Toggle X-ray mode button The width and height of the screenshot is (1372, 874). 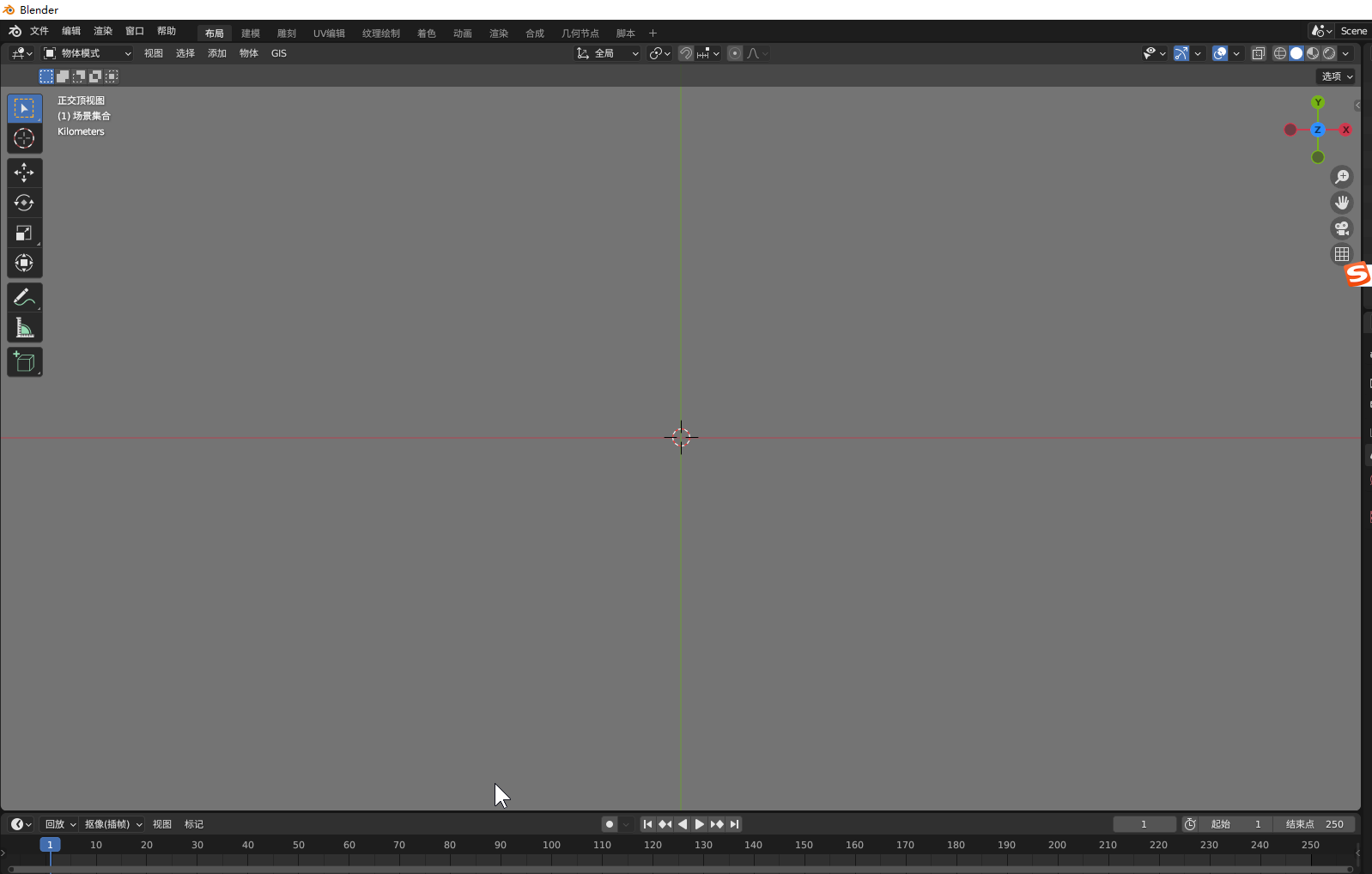(1258, 53)
